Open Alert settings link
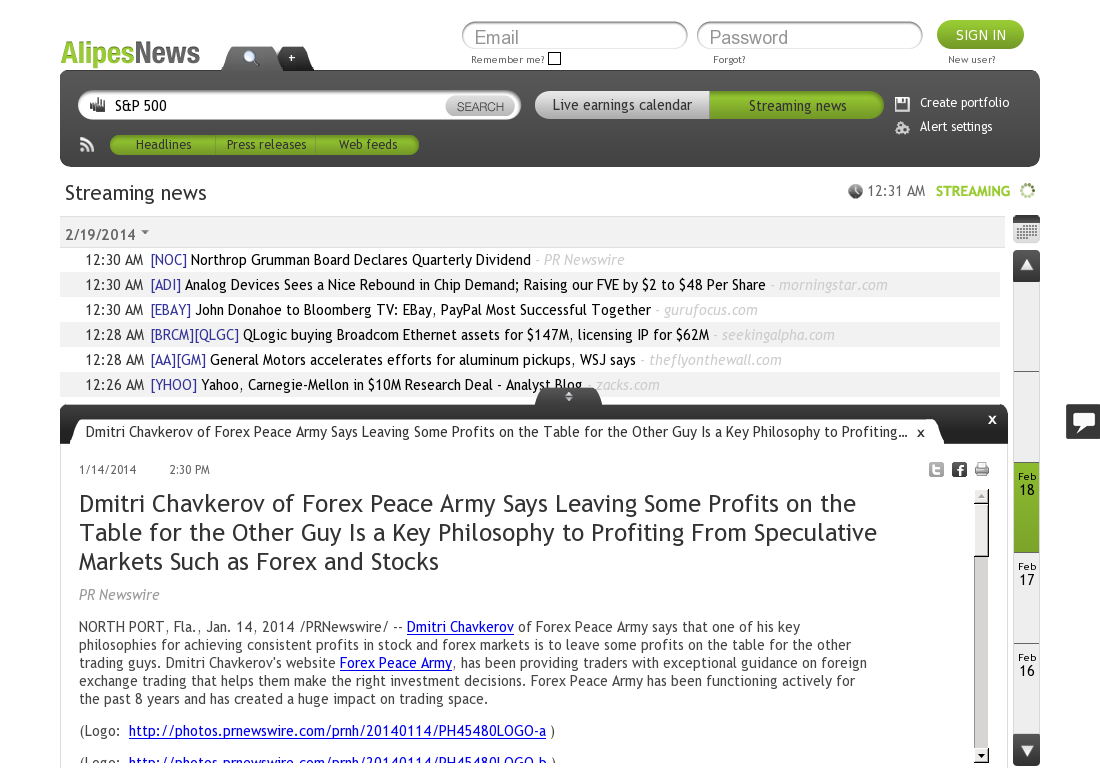This screenshot has height=768, width=1100. tap(955, 127)
